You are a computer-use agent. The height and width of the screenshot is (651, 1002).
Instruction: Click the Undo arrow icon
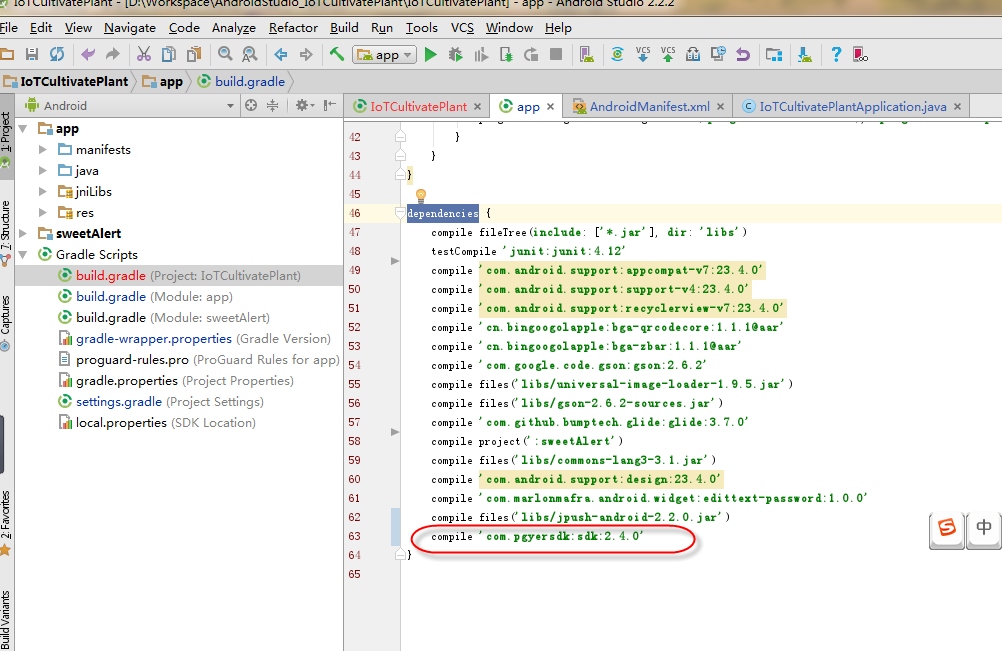[88, 55]
